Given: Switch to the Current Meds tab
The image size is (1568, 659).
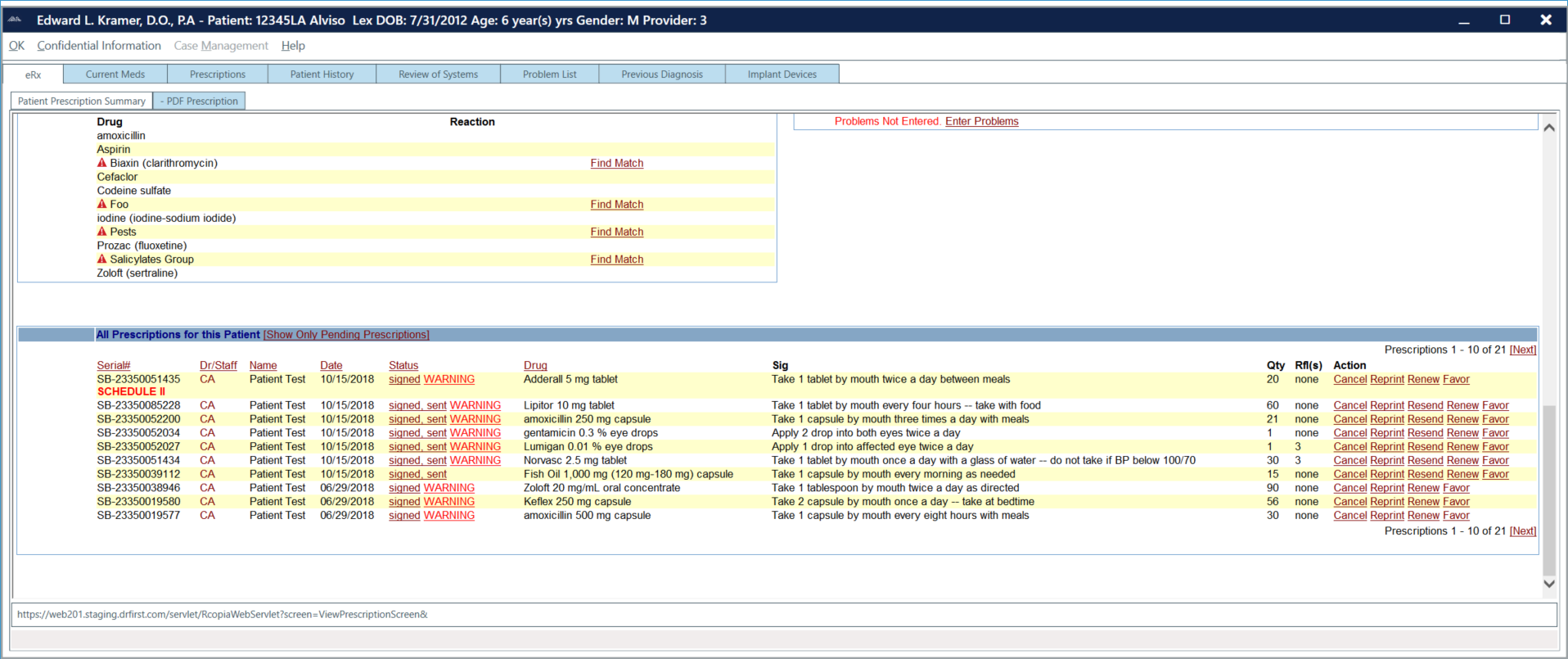Looking at the screenshot, I should pos(115,74).
